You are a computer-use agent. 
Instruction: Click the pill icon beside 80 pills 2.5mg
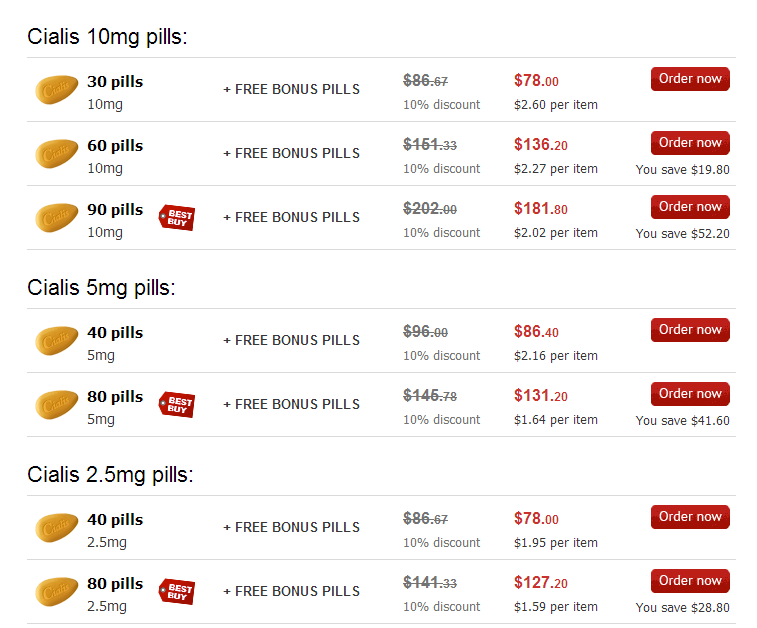pos(56,591)
